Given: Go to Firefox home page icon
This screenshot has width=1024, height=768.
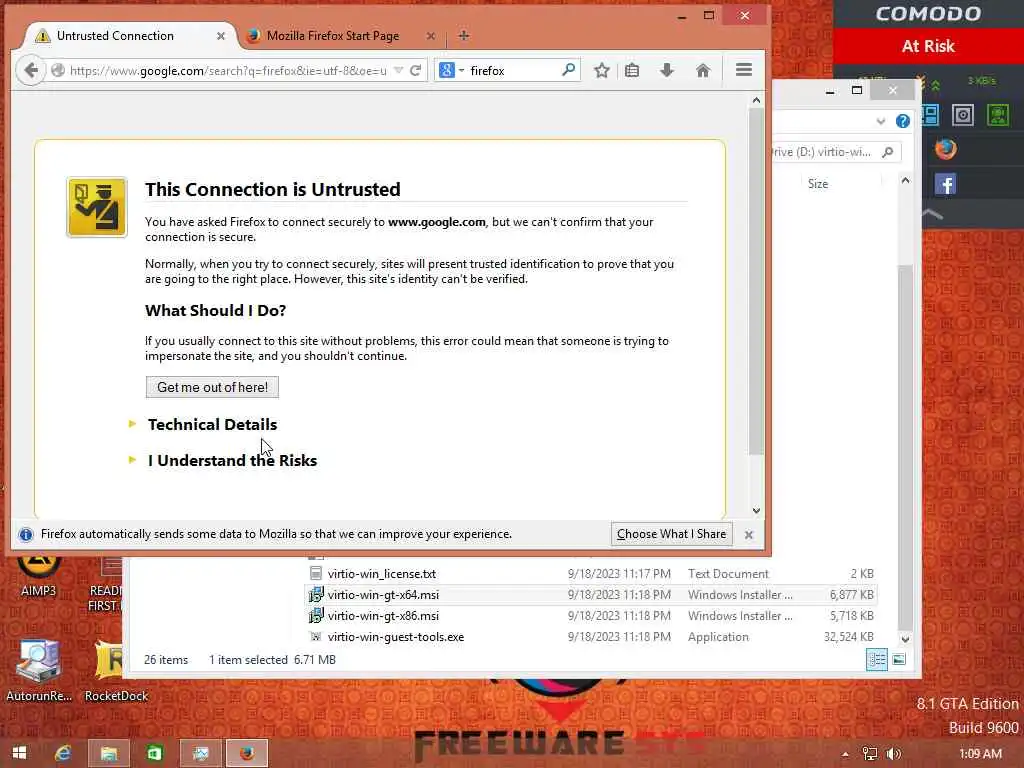Looking at the screenshot, I should [703, 70].
